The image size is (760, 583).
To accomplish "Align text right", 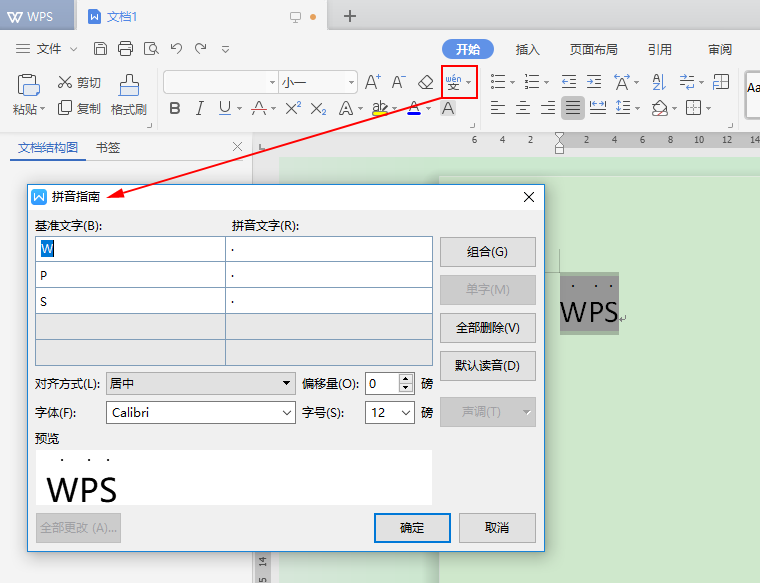I will [x=548, y=108].
